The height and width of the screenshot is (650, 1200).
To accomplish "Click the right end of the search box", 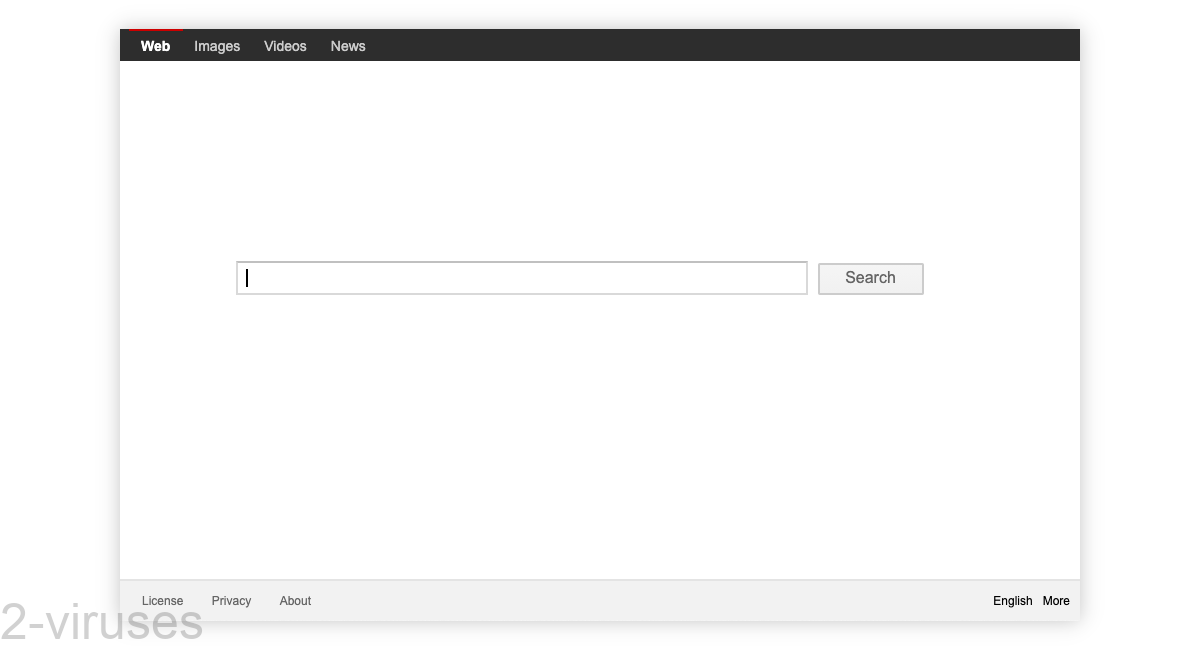I will point(790,278).
